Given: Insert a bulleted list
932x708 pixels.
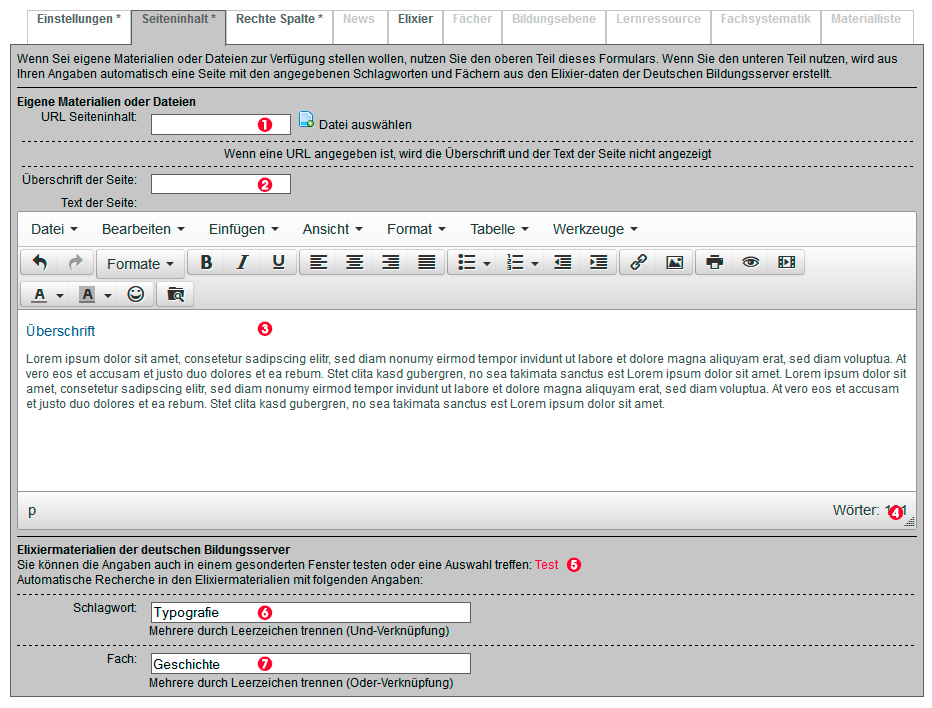Looking at the screenshot, I should click(467, 262).
